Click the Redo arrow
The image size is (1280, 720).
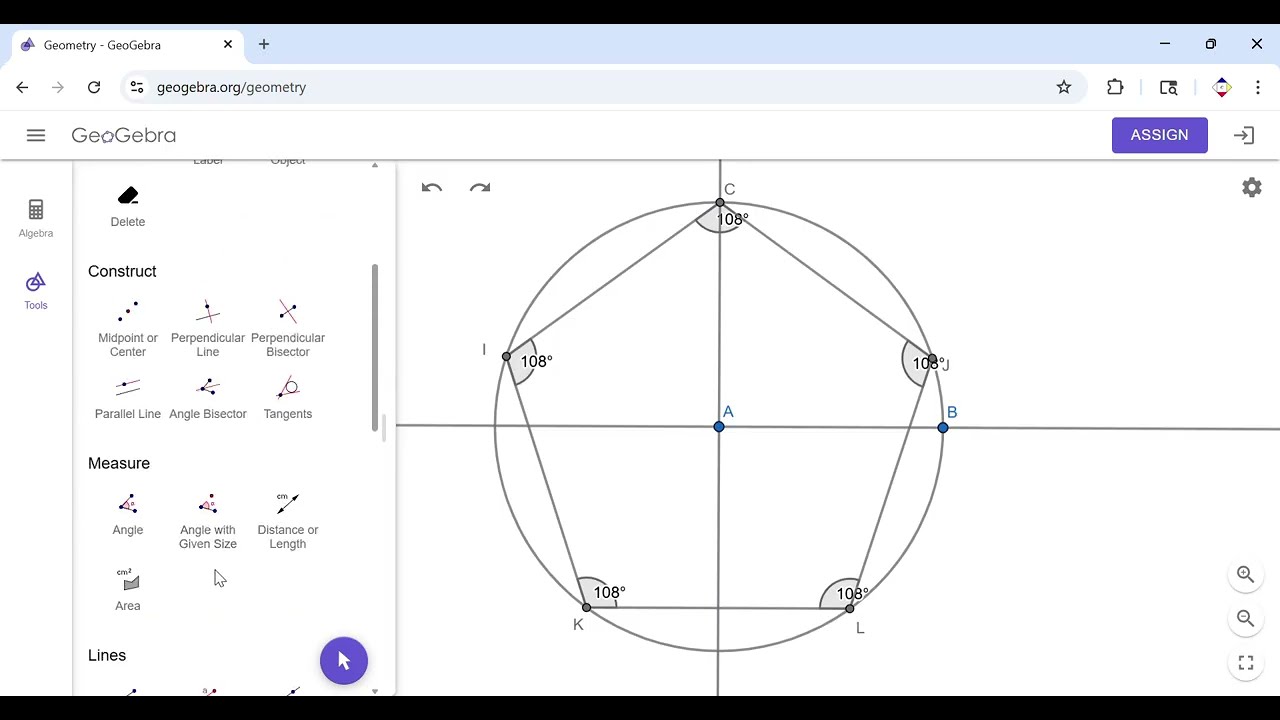click(x=480, y=188)
